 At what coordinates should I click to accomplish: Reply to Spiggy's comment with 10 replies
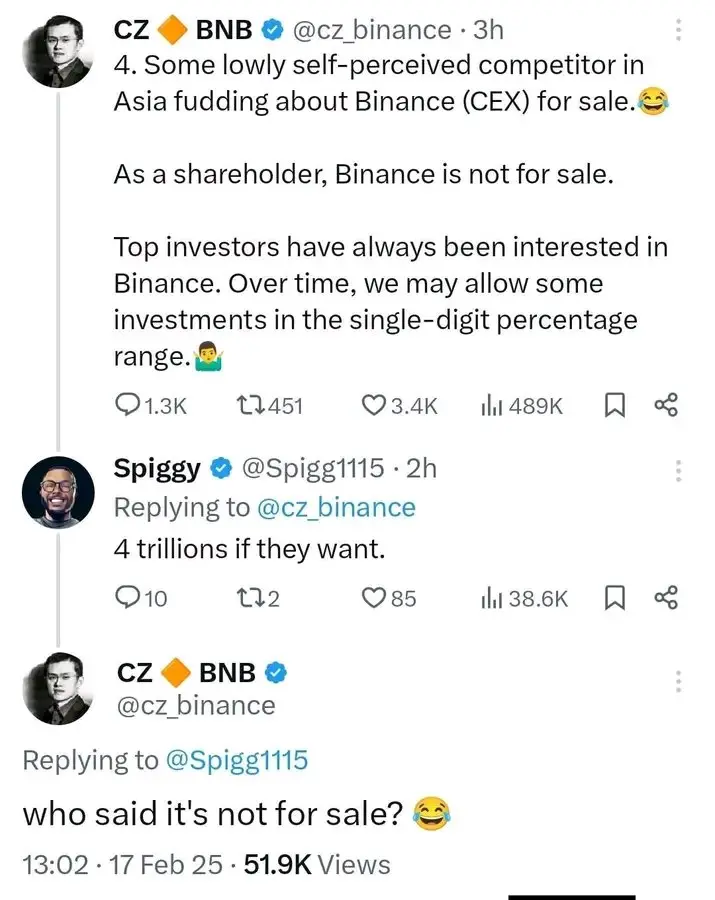(x=128, y=598)
